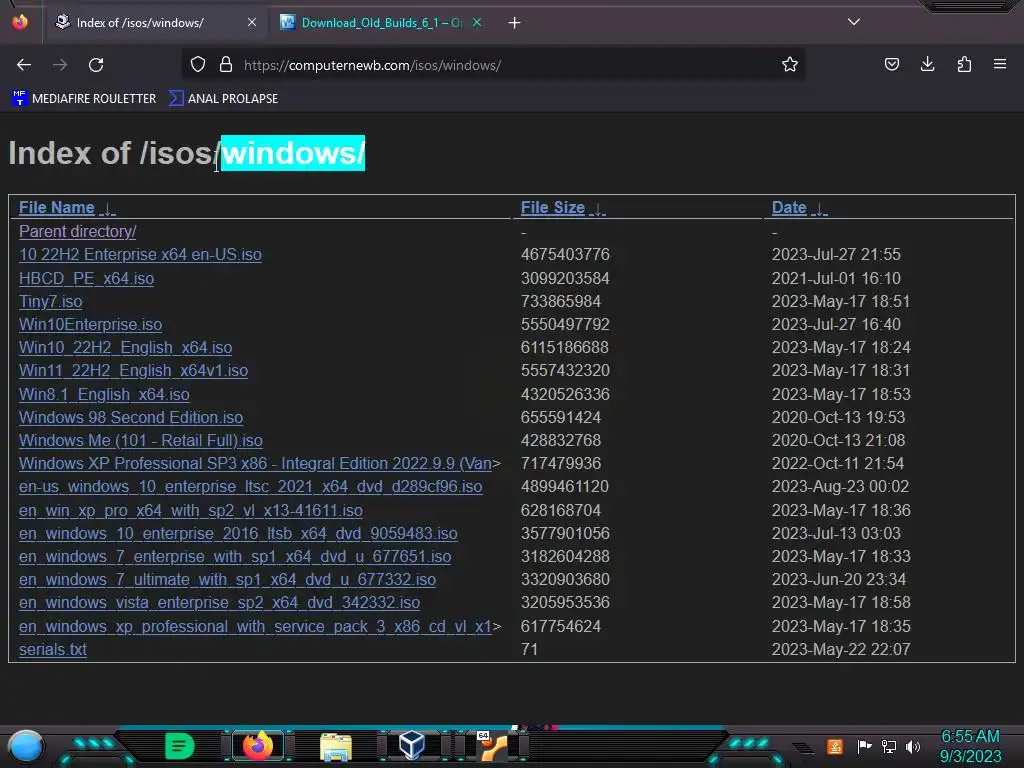1024x768 pixels.
Task: Go to Parent directory/
Action: point(77,232)
